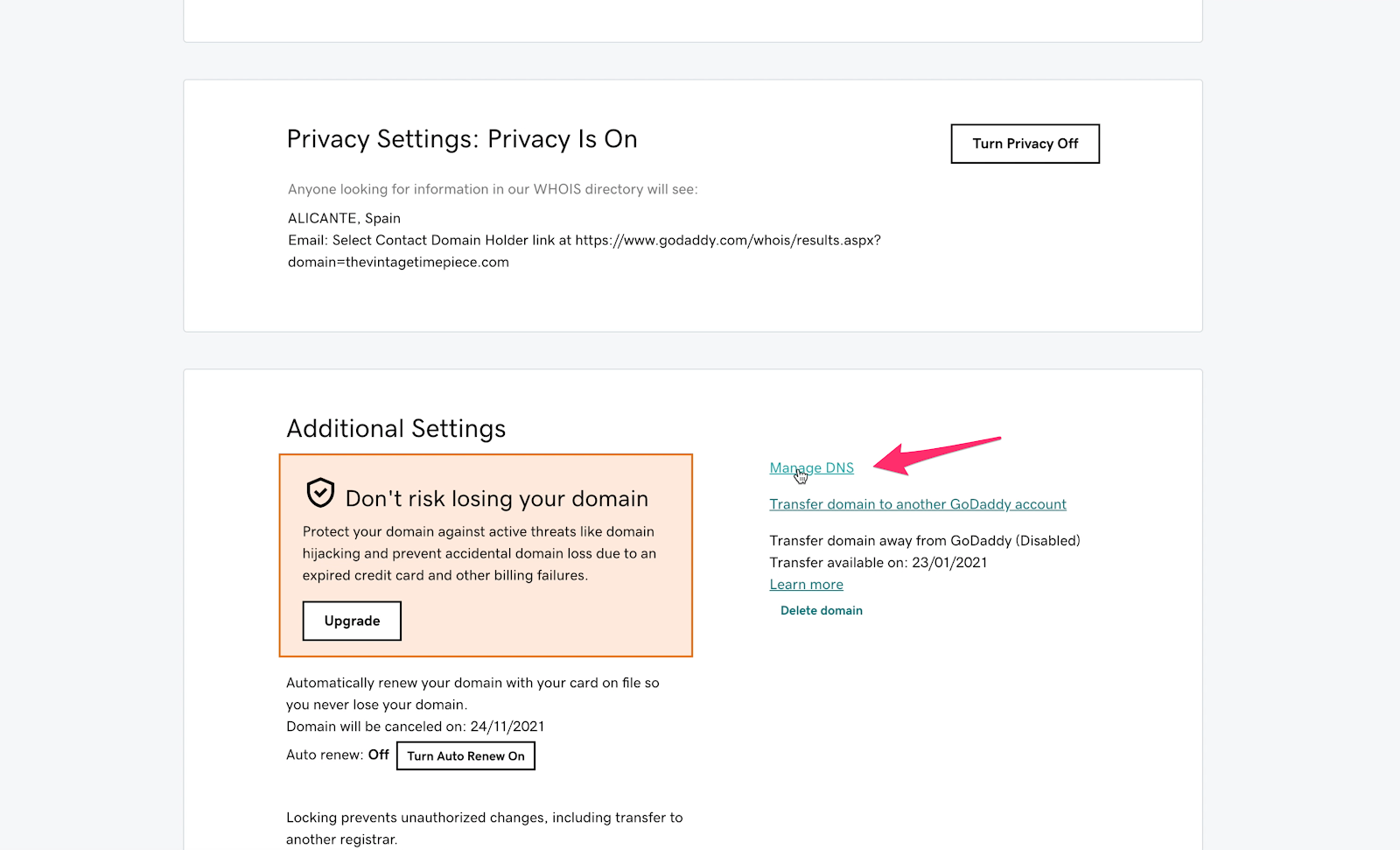Viewport: 1400px width, 850px height.
Task: Click the 'Auto renew: Off' status label
Action: (338, 755)
